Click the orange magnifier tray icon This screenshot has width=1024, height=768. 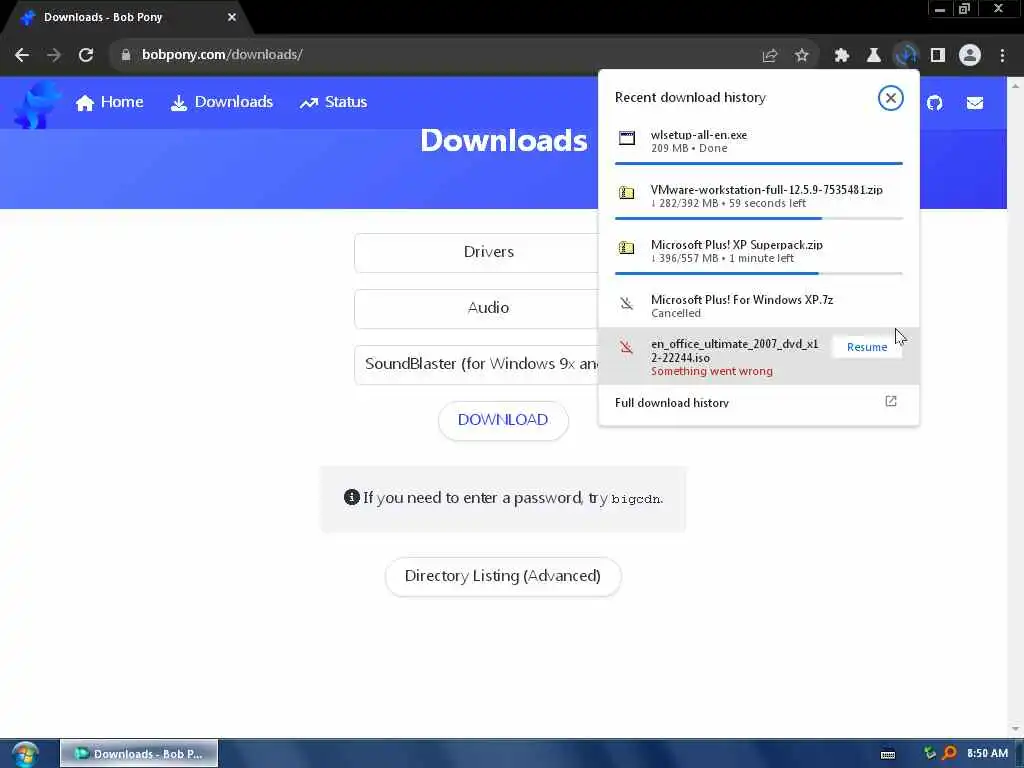tap(949, 754)
